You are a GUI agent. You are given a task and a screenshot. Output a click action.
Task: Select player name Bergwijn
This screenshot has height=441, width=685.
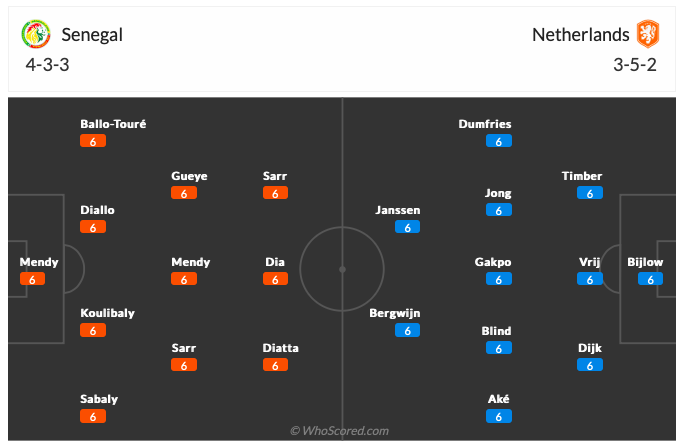click(x=395, y=313)
